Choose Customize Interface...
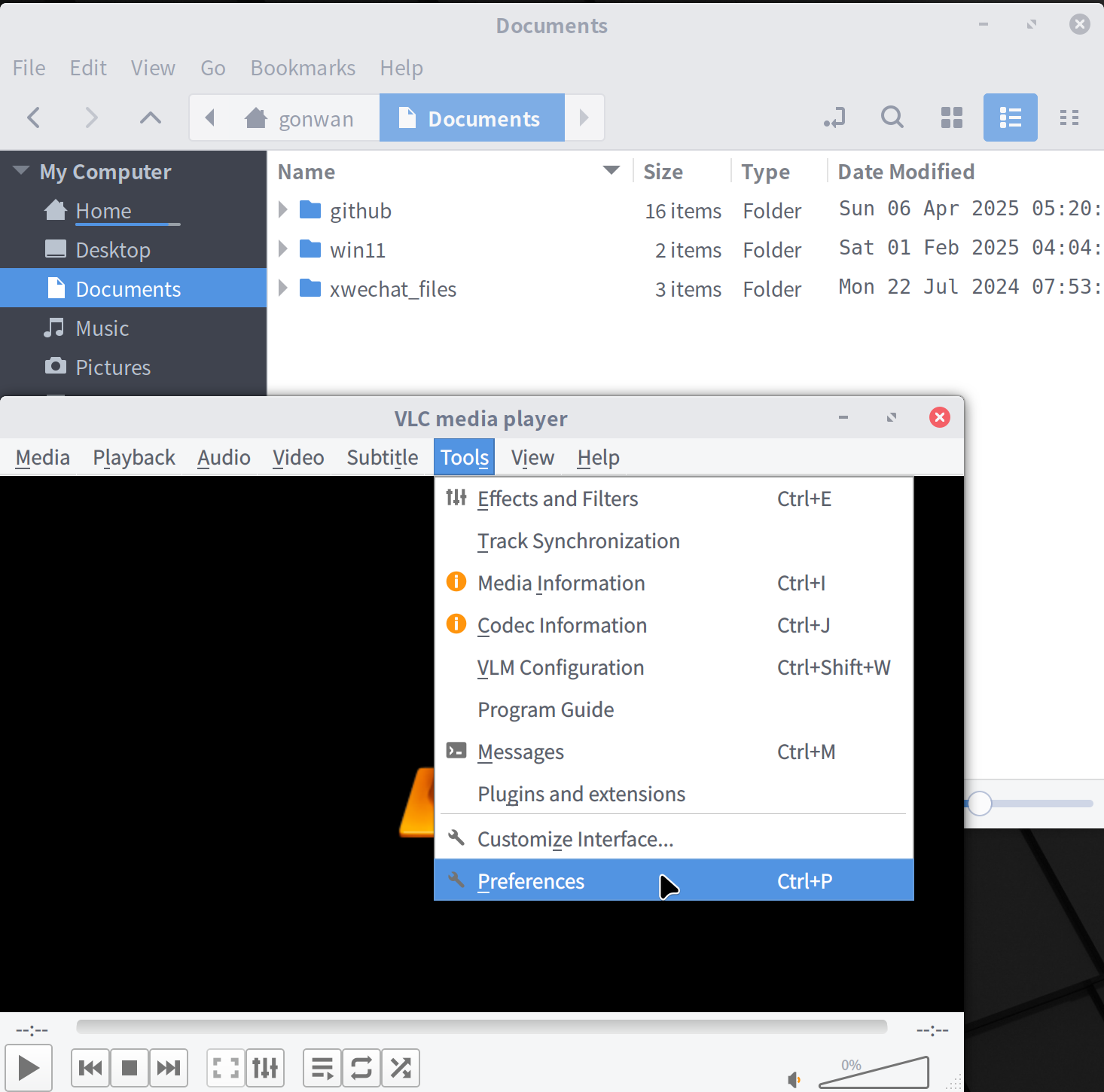1104x1092 pixels. (674, 839)
